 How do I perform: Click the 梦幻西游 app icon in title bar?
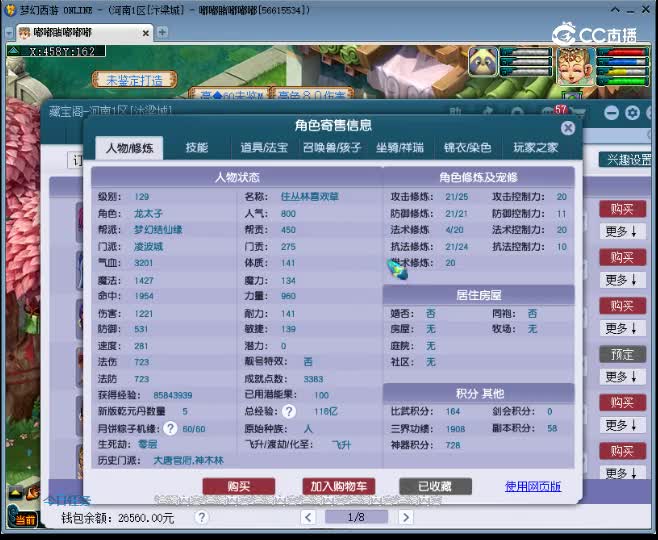10,9
